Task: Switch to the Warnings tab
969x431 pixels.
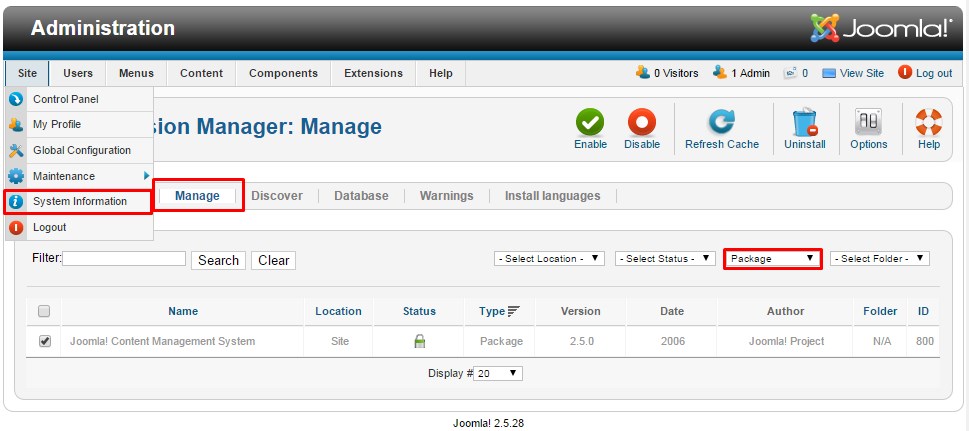Action: point(446,195)
